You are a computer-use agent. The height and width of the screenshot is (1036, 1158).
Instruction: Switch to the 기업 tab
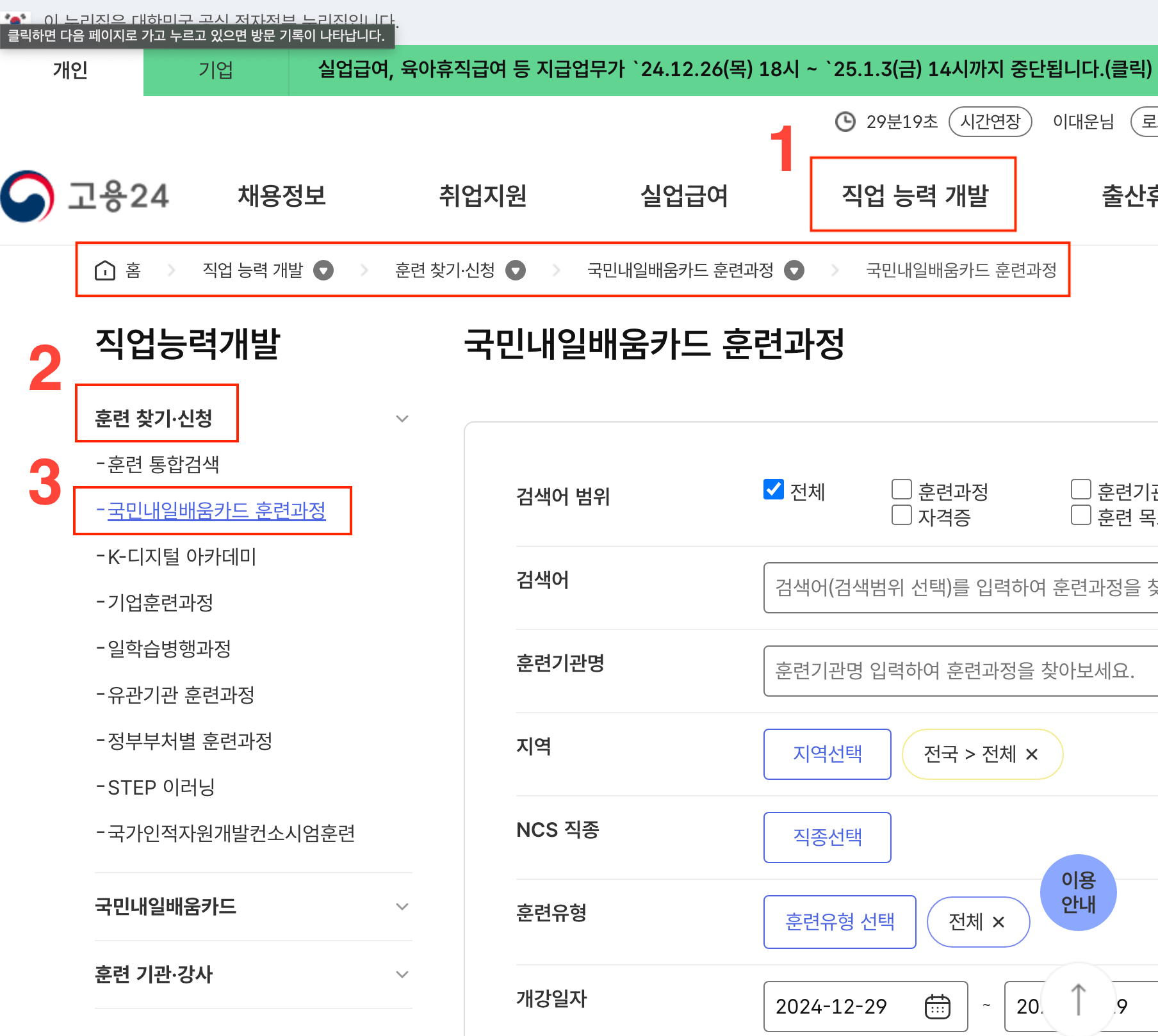pos(215,70)
